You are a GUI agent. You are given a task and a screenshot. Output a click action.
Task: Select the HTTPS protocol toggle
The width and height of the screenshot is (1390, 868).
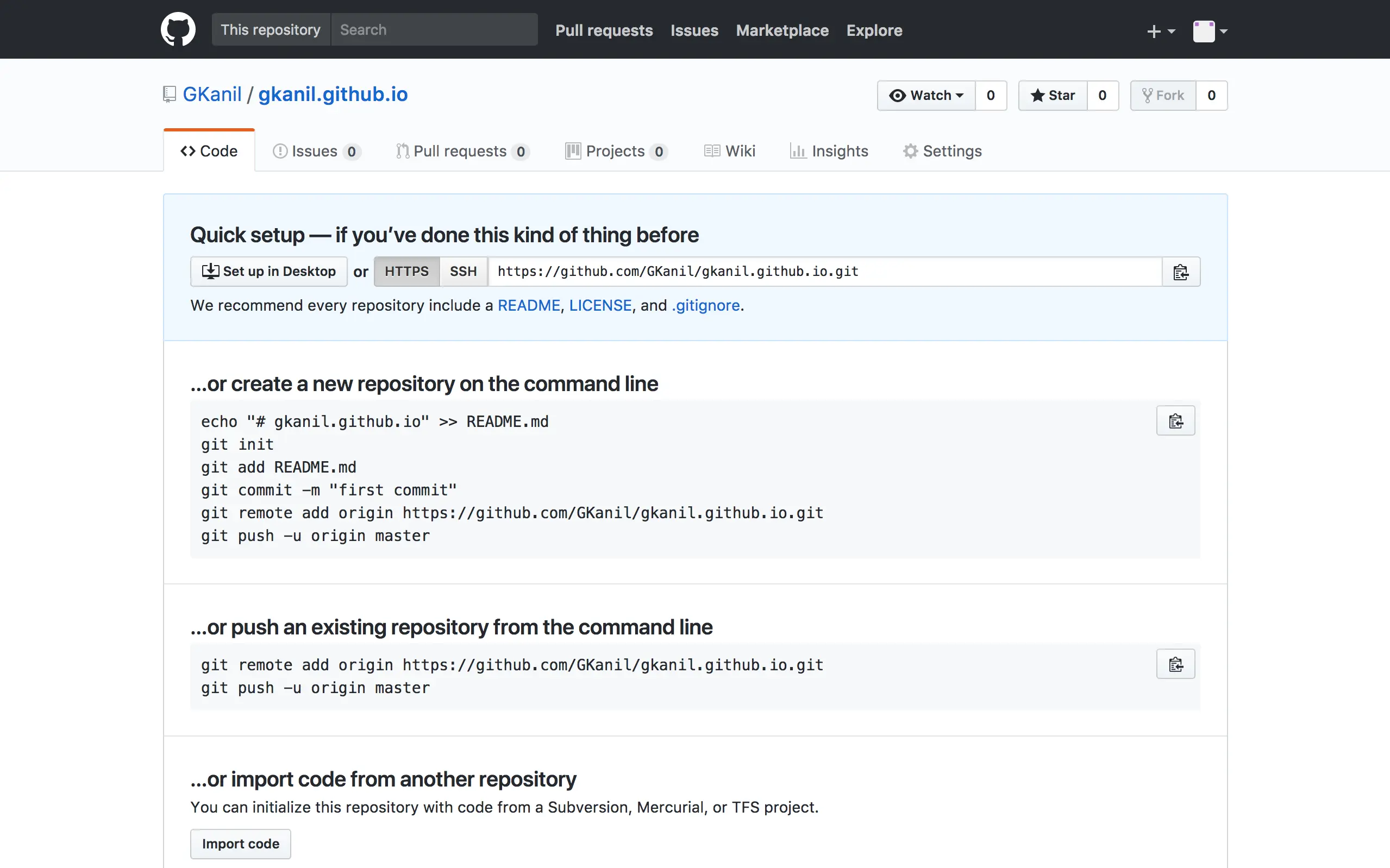(x=406, y=272)
